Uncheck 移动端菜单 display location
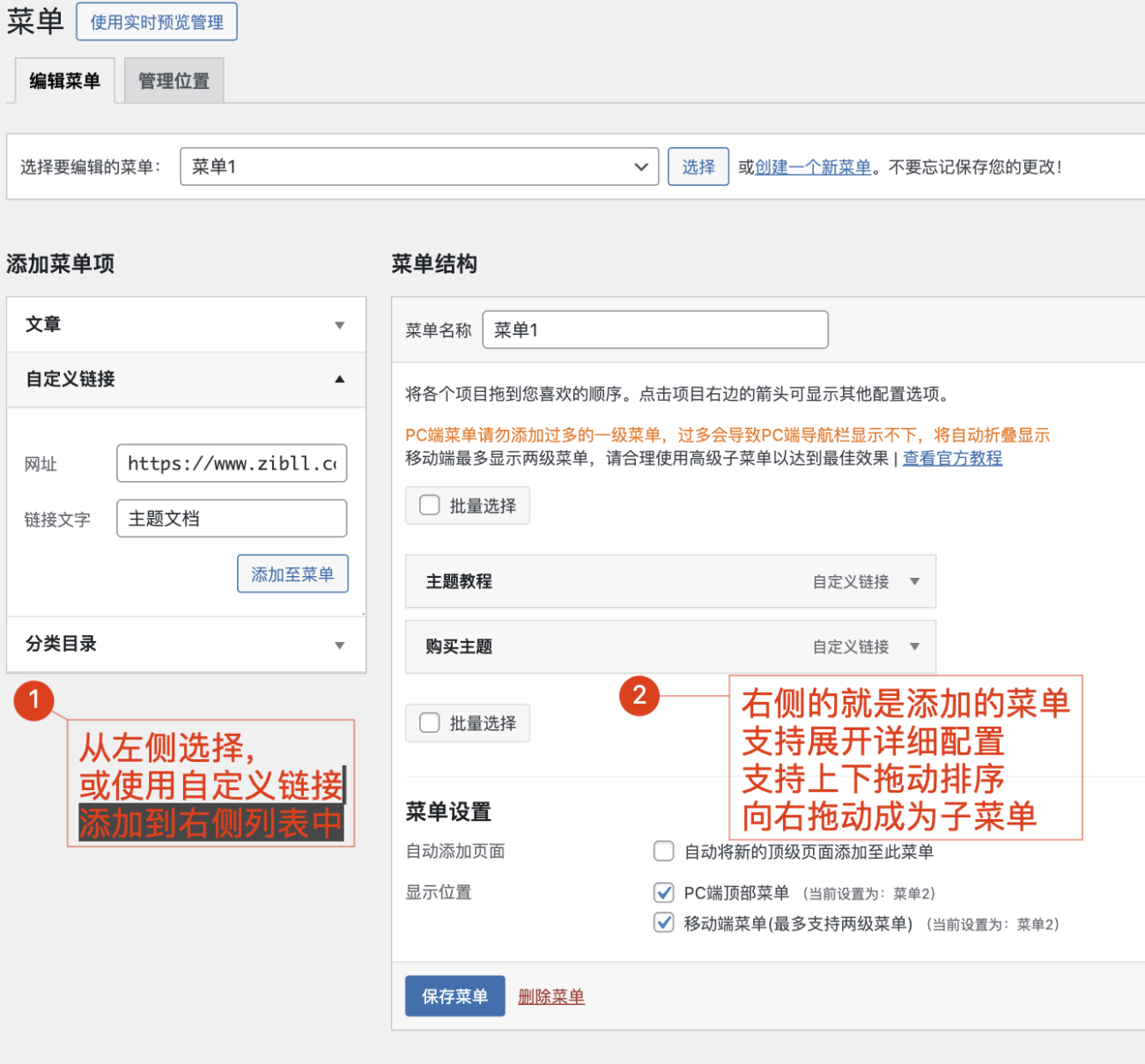Image resolution: width=1145 pixels, height=1064 pixels. click(x=663, y=923)
